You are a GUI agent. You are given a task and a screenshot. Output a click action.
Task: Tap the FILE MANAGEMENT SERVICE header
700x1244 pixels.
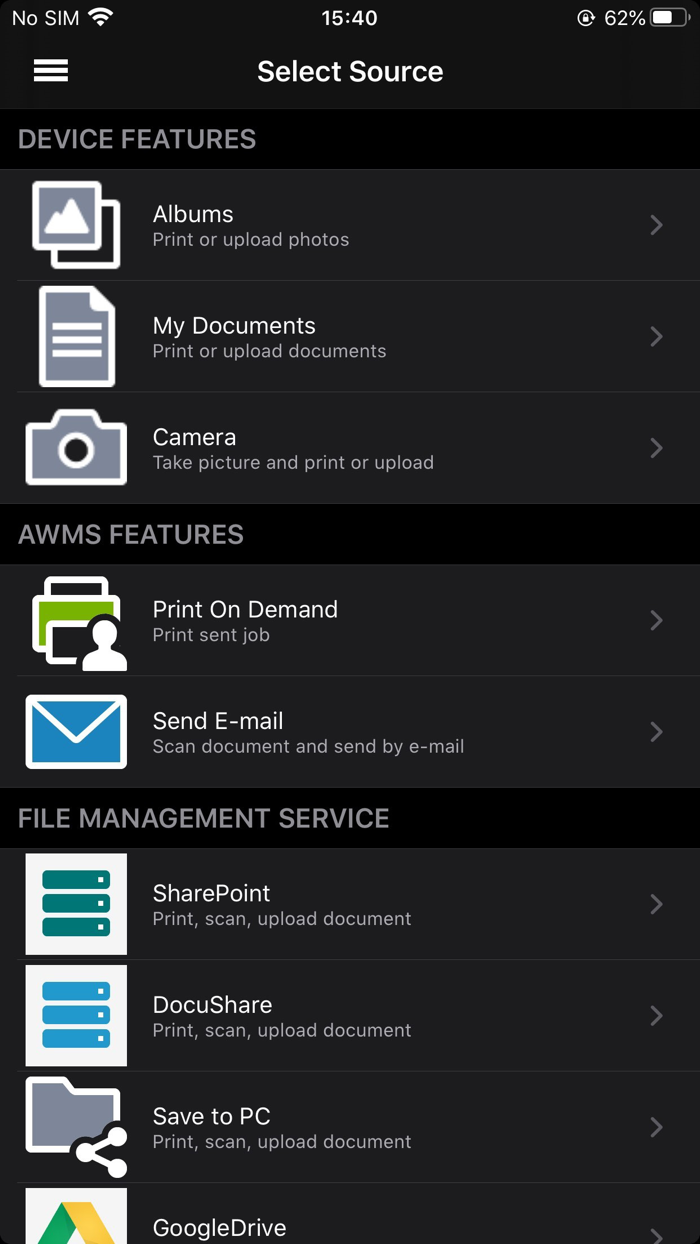click(x=204, y=819)
